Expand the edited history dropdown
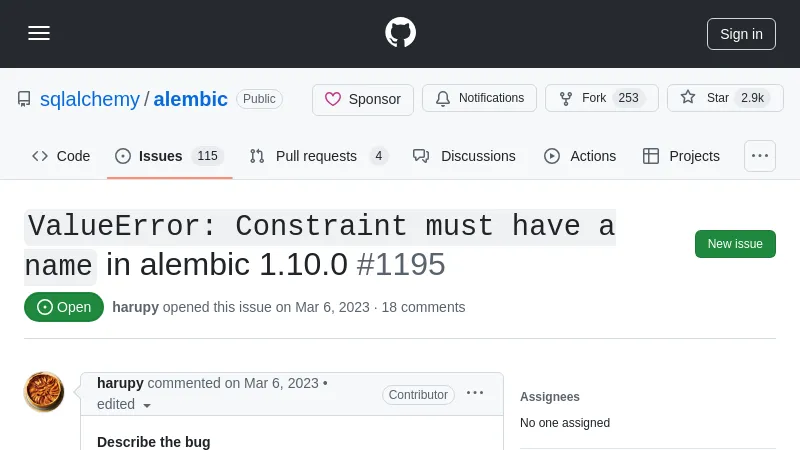This screenshot has height=450, width=800. tap(147, 405)
